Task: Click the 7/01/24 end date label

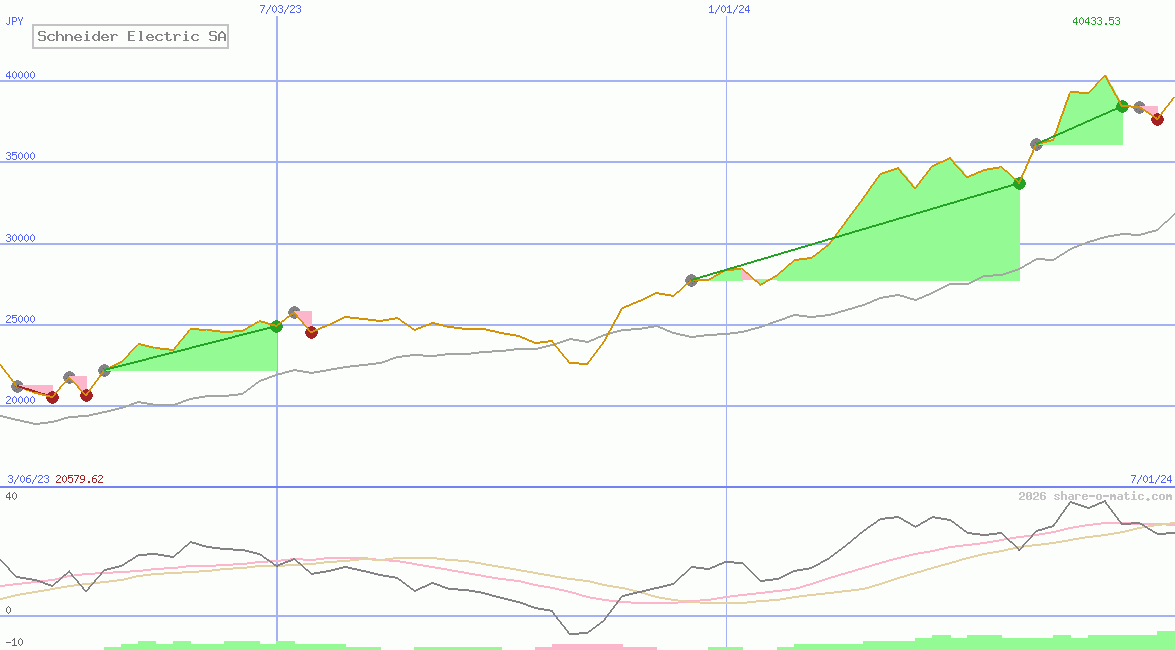Action: coord(1150,479)
